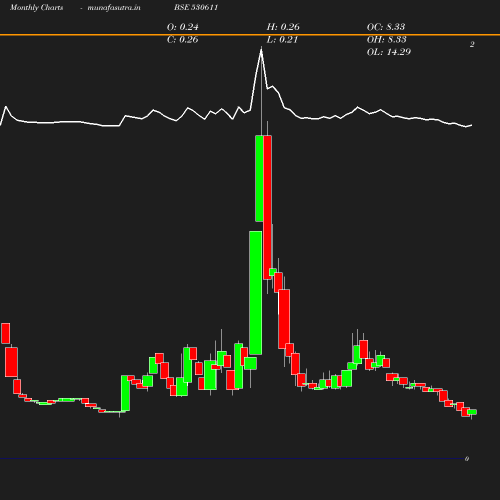
Task: Click the low value 'L: 0.21'
Action: pyautogui.click(x=282, y=39)
